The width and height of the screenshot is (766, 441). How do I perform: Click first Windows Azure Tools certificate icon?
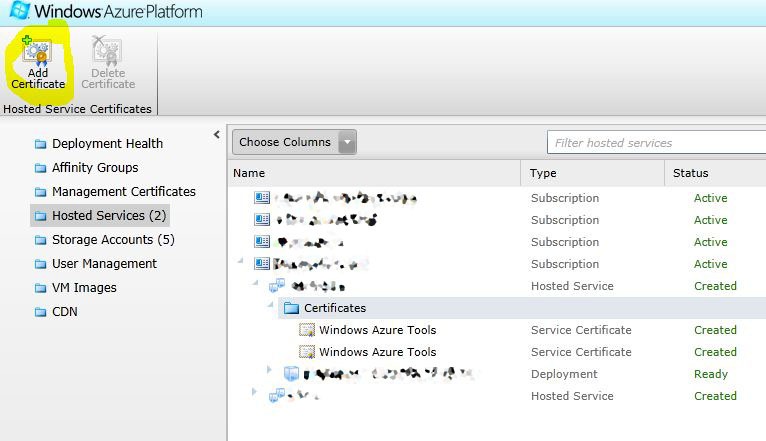click(x=307, y=330)
